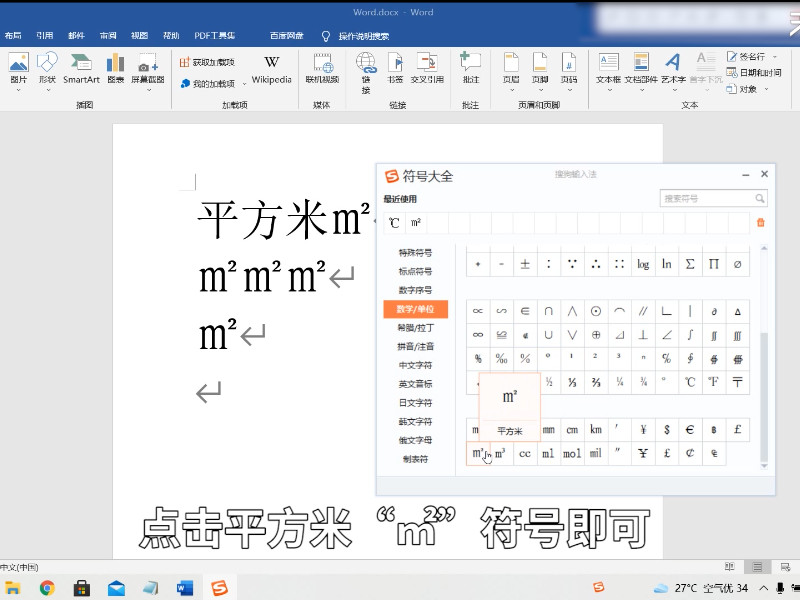Click the Wikipedia add-in icon
This screenshot has width=800, height=600.
(271, 62)
